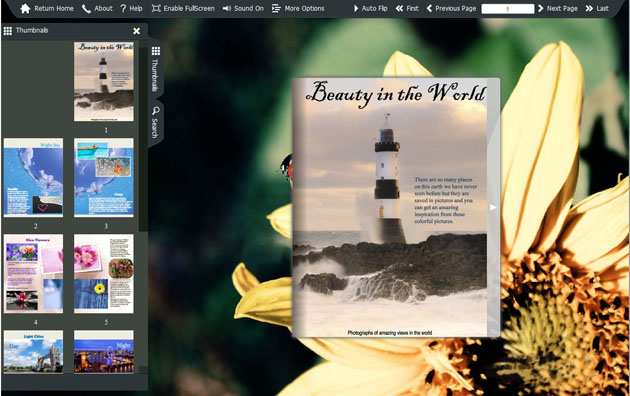The height and width of the screenshot is (396, 630).
Task: Open the Light Cities Day thumbnail
Action: tap(33, 352)
